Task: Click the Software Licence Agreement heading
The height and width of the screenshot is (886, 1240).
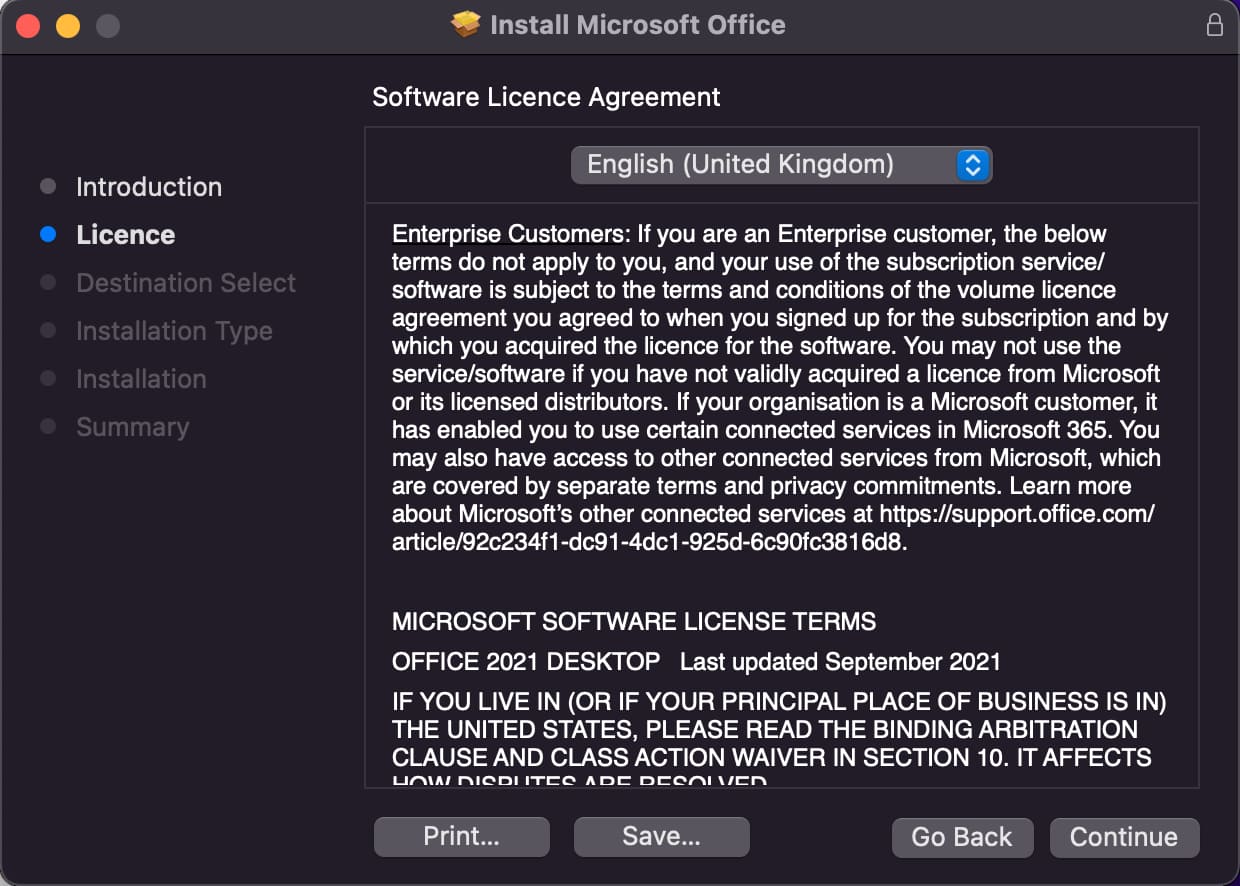Action: pyautogui.click(x=546, y=97)
